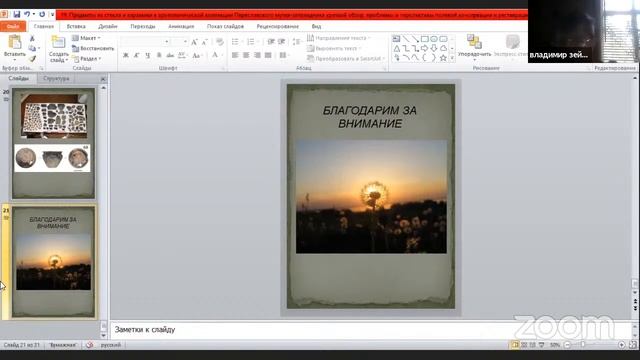Open Направление текста dropdown
Image resolution: width=640 pixels, height=360 pixels.
[338, 38]
